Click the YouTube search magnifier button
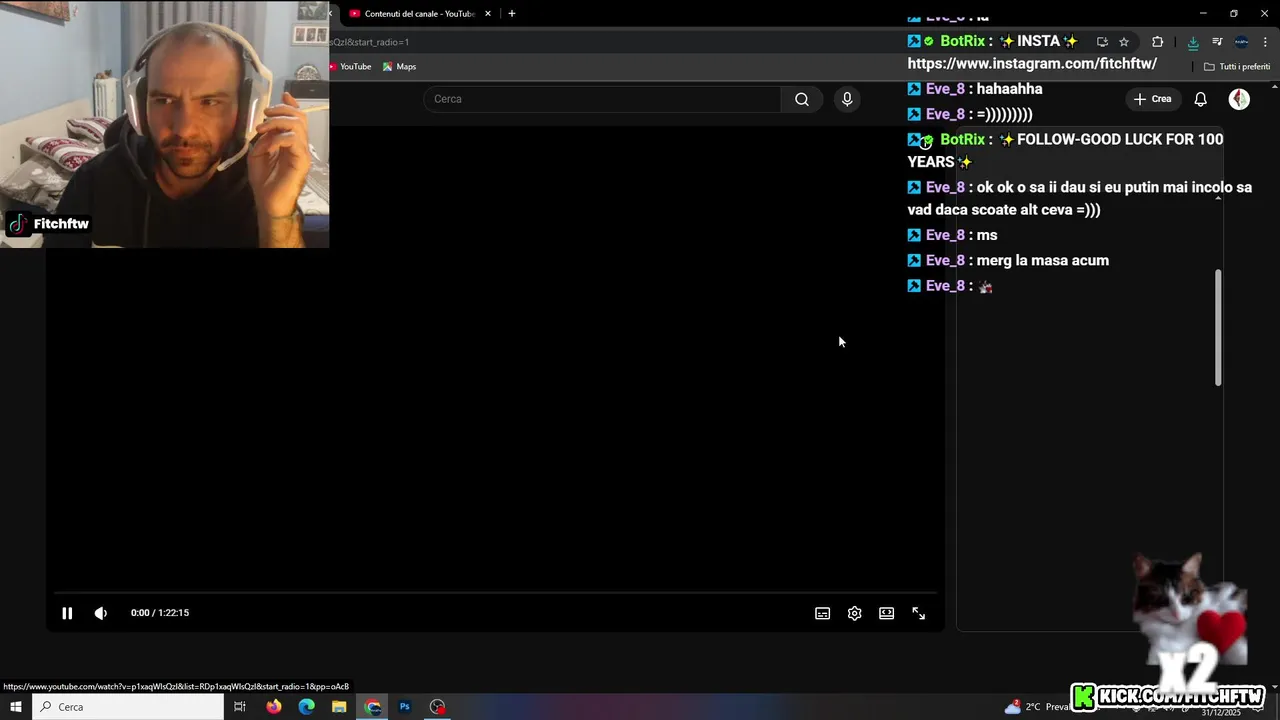1280x720 pixels. (x=801, y=99)
